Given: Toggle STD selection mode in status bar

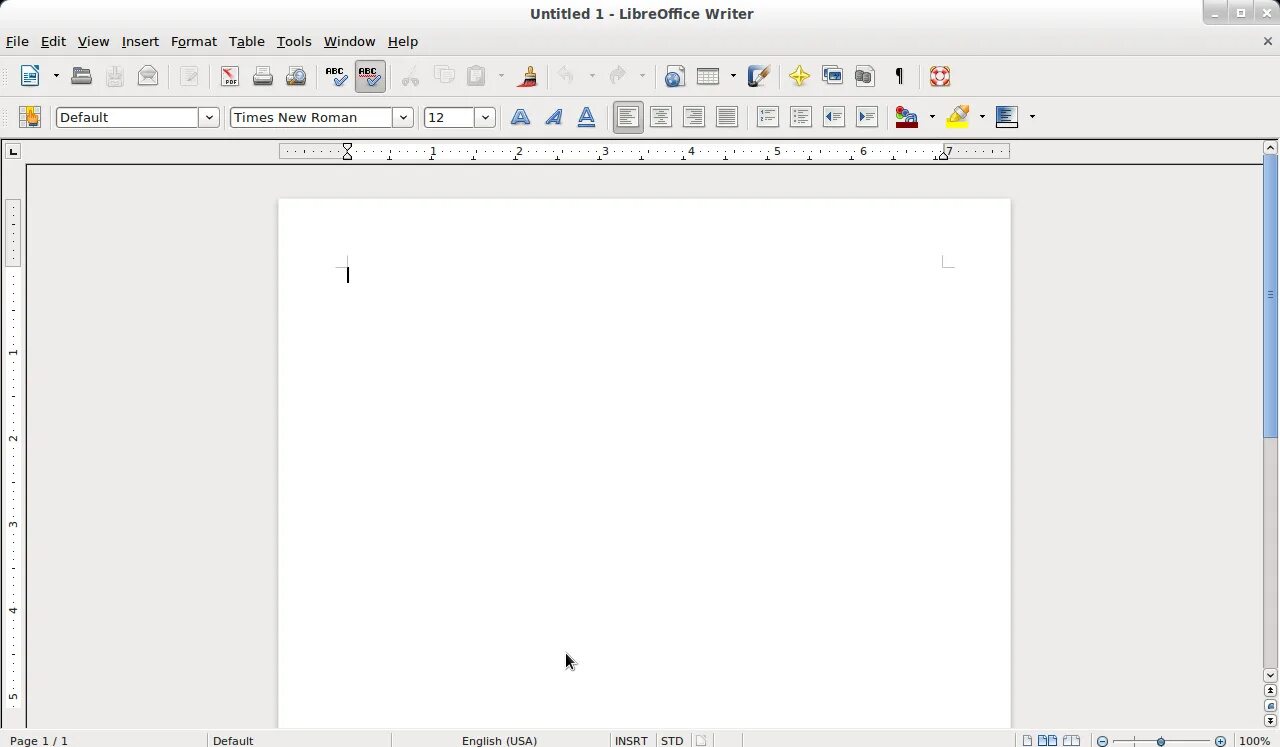Looking at the screenshot, I should [672, 740].
